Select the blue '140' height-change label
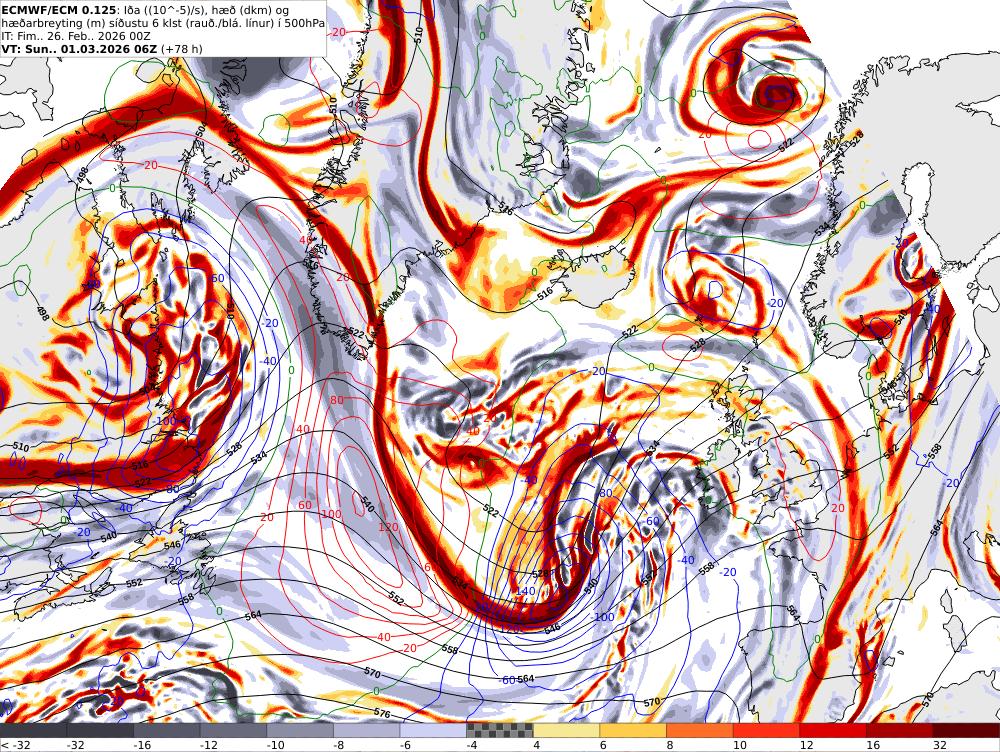 pyautogui.click(x=526, y=591)
